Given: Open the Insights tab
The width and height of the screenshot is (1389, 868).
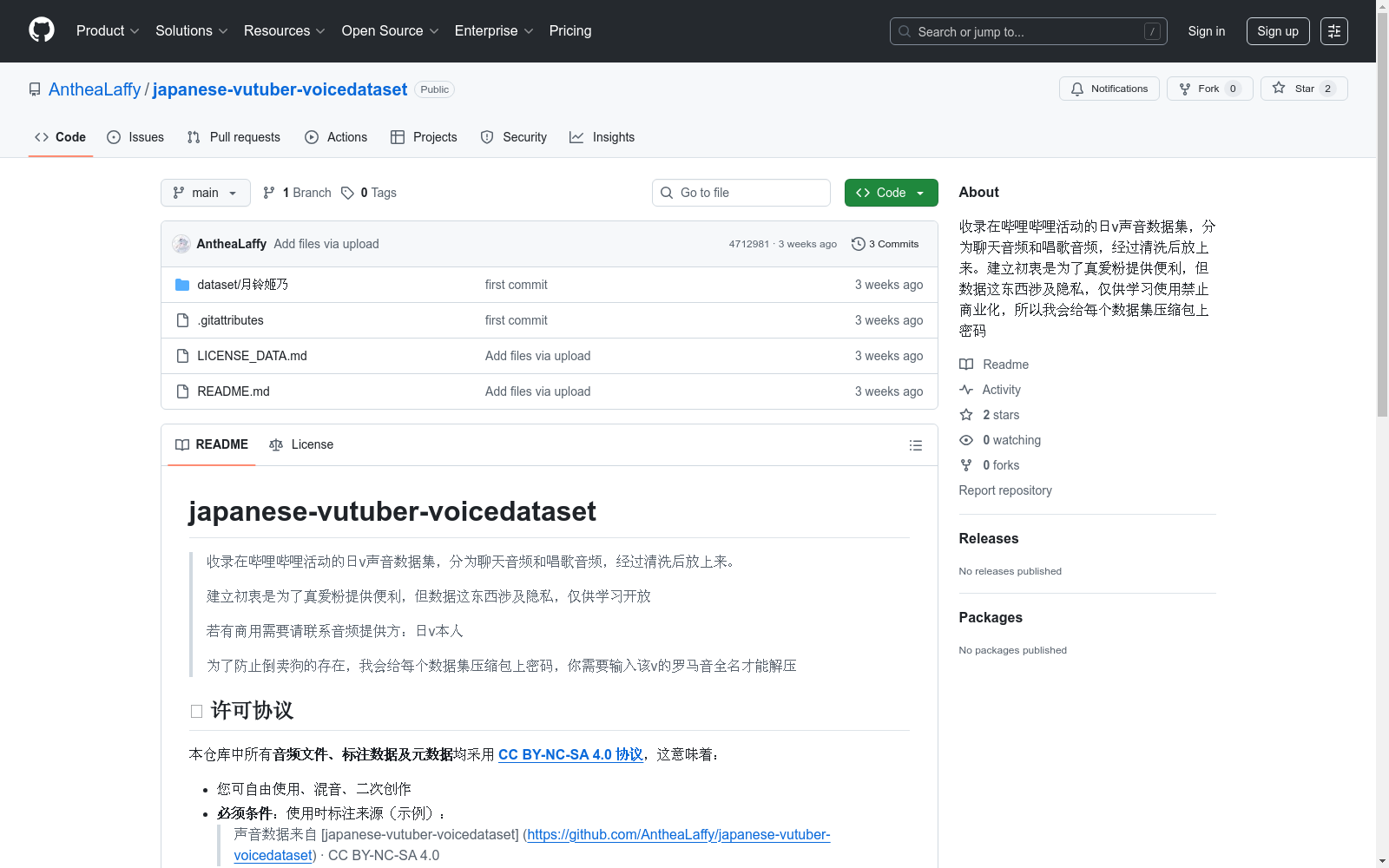Looking at the screenshot, I should tap(602, 137).
